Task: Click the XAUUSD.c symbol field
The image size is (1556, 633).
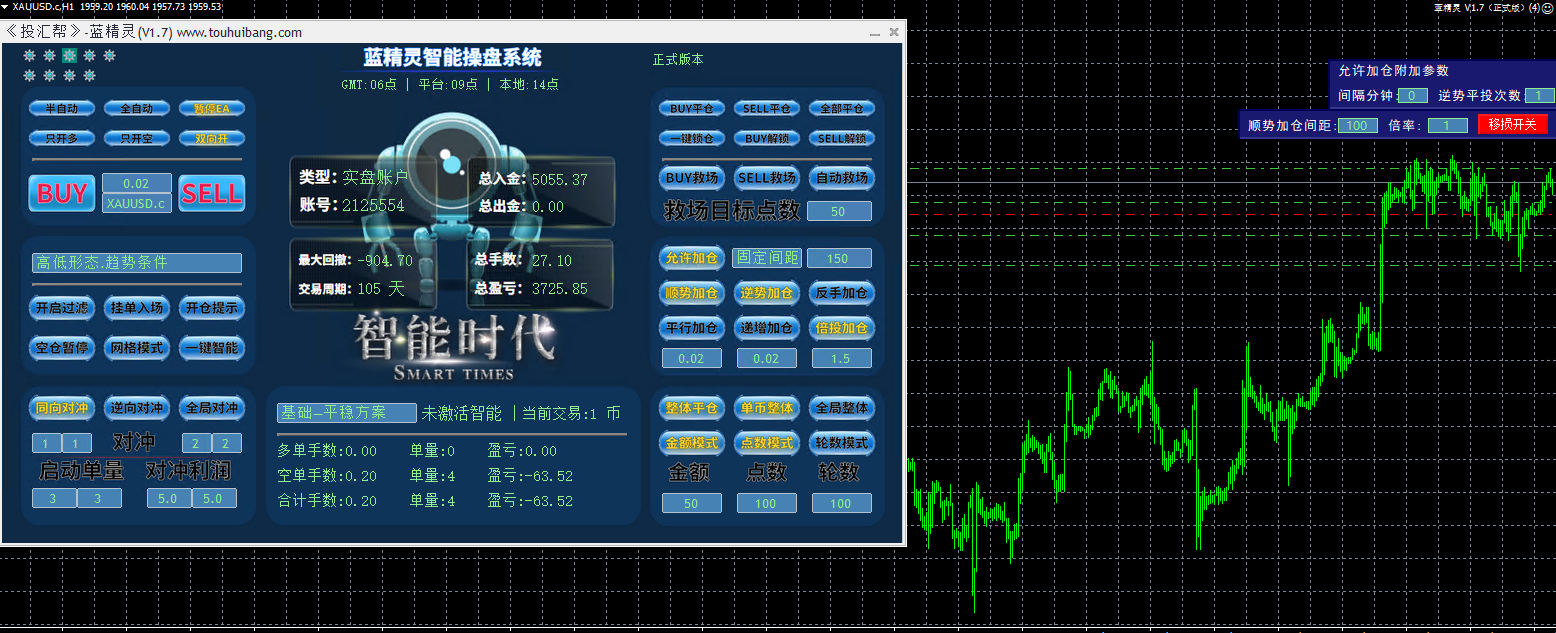Action: (x=137, y=203)
